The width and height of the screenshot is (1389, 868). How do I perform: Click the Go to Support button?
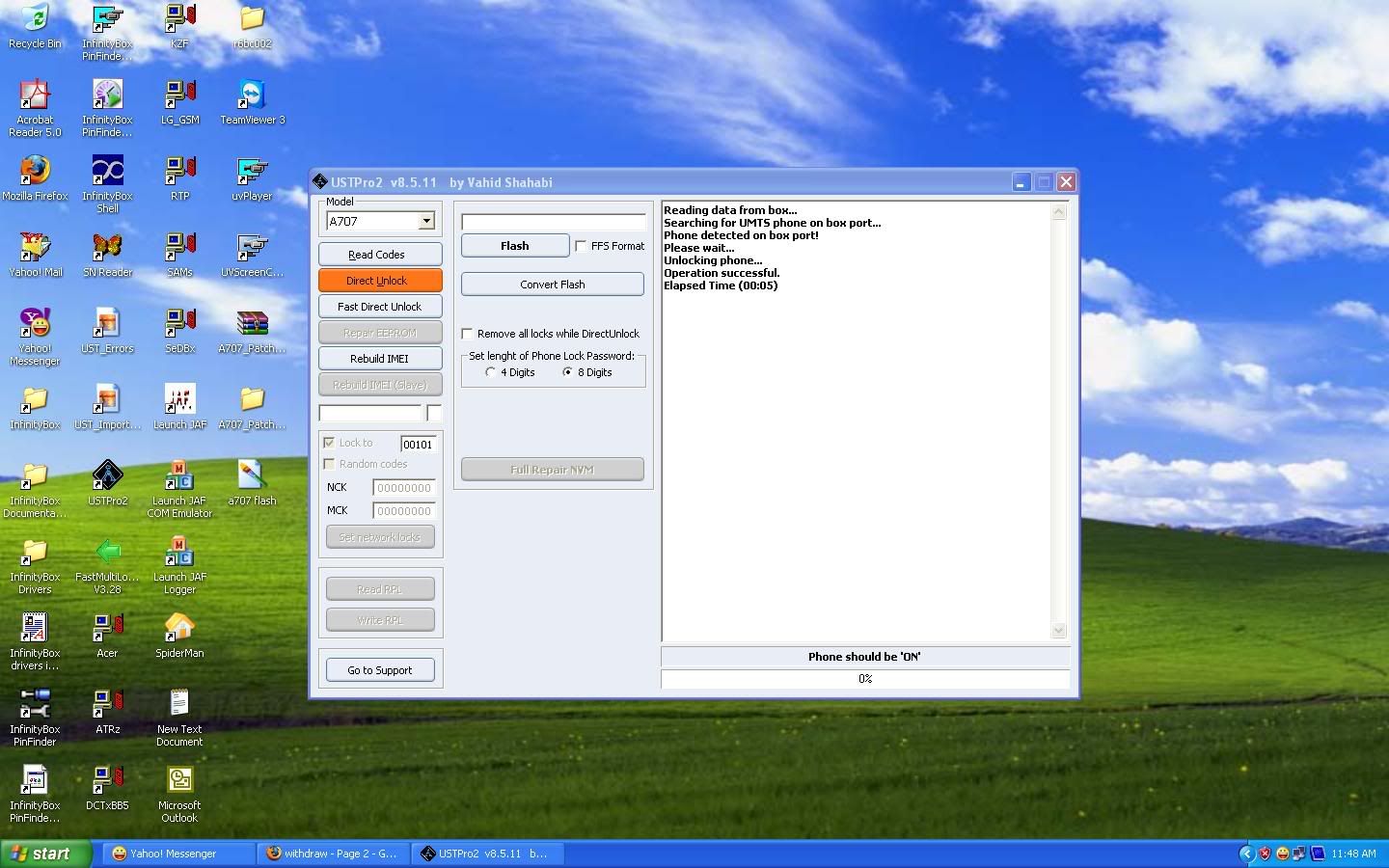point(380,670)
